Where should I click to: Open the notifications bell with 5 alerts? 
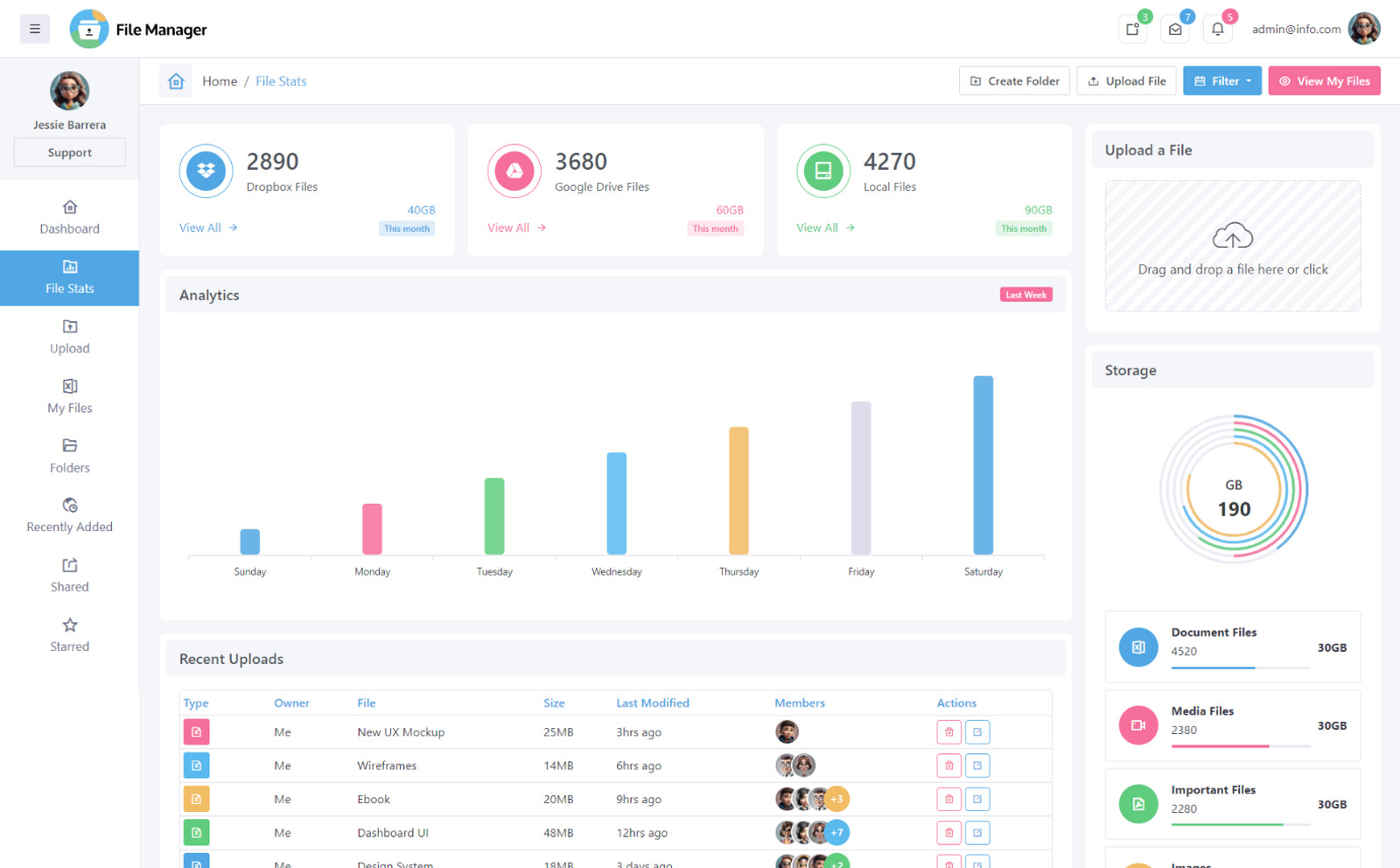pos(1217,28)
